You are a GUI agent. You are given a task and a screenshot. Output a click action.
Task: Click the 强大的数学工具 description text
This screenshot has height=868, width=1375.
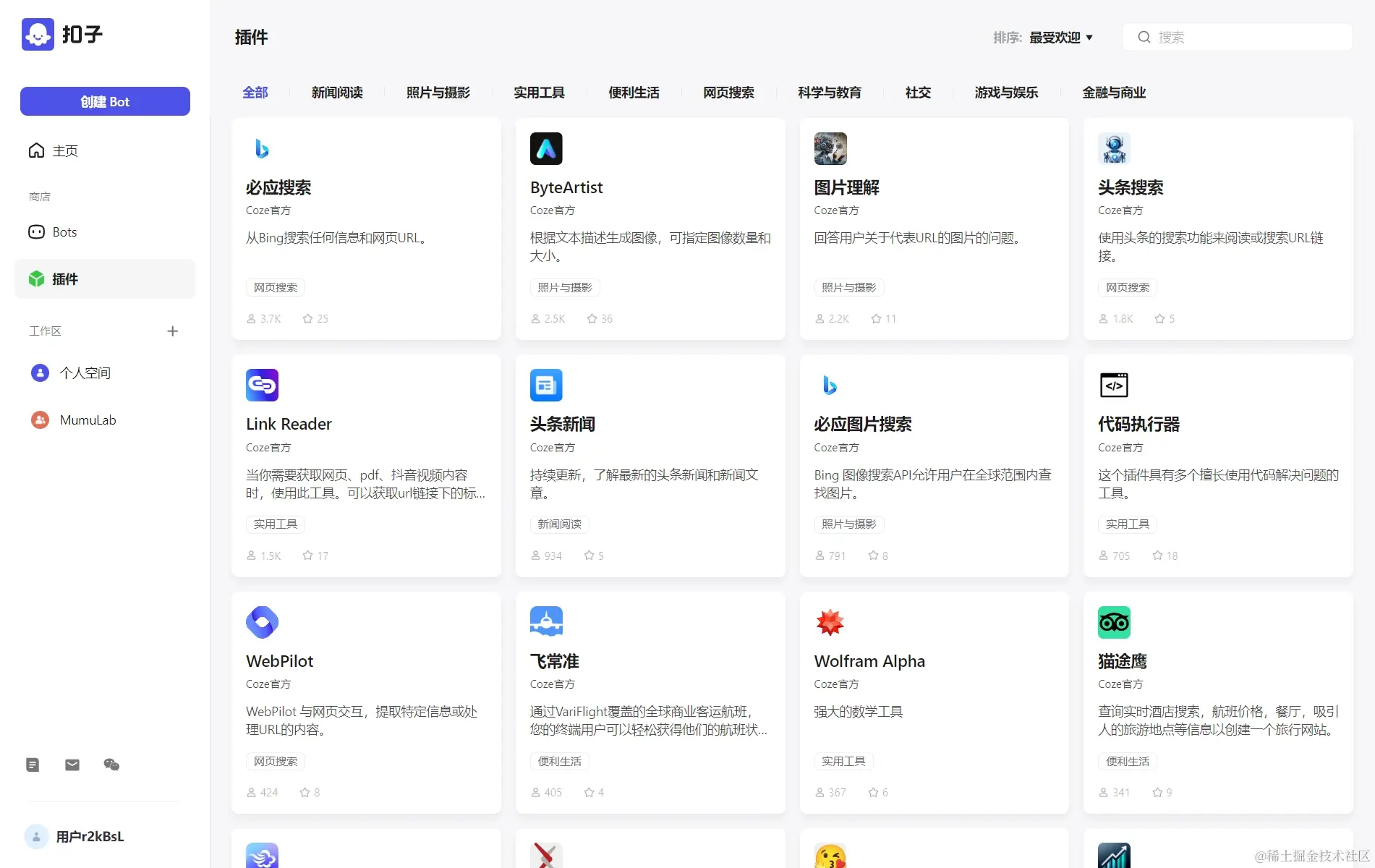(x=859, y=712)
